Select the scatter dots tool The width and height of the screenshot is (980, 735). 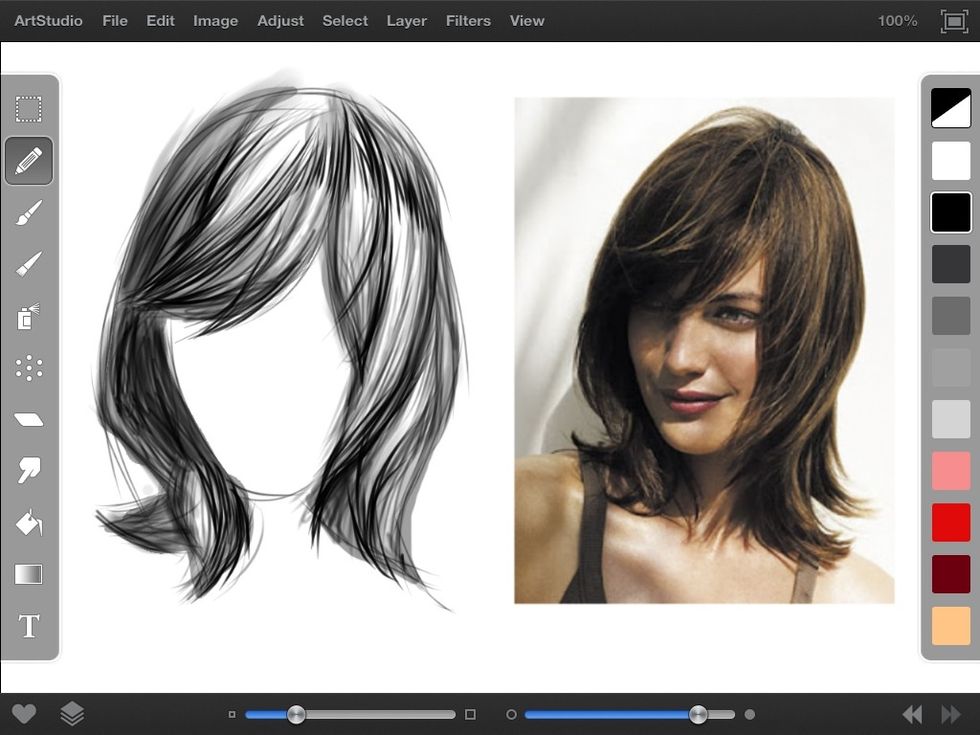[29, 368]
